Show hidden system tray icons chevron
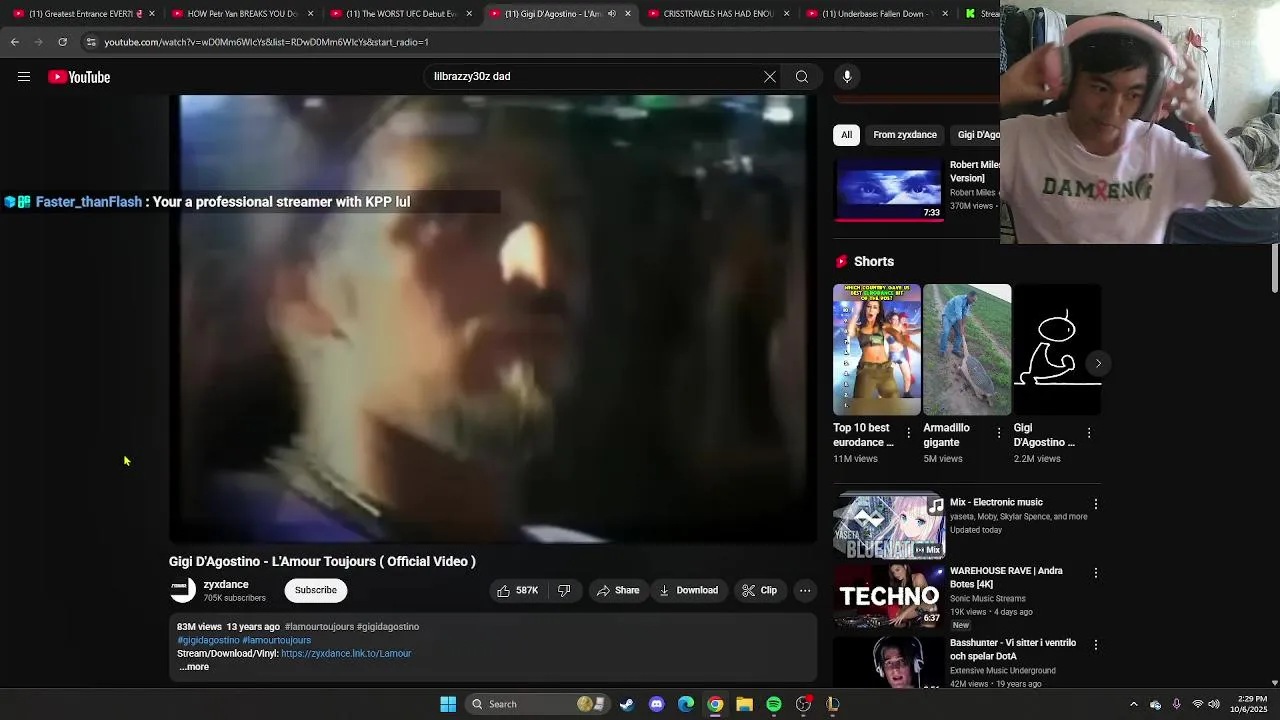Image resolution: width=1280 pixels, height=720 pixels. pyautogui.click(x=1134, y=704)
